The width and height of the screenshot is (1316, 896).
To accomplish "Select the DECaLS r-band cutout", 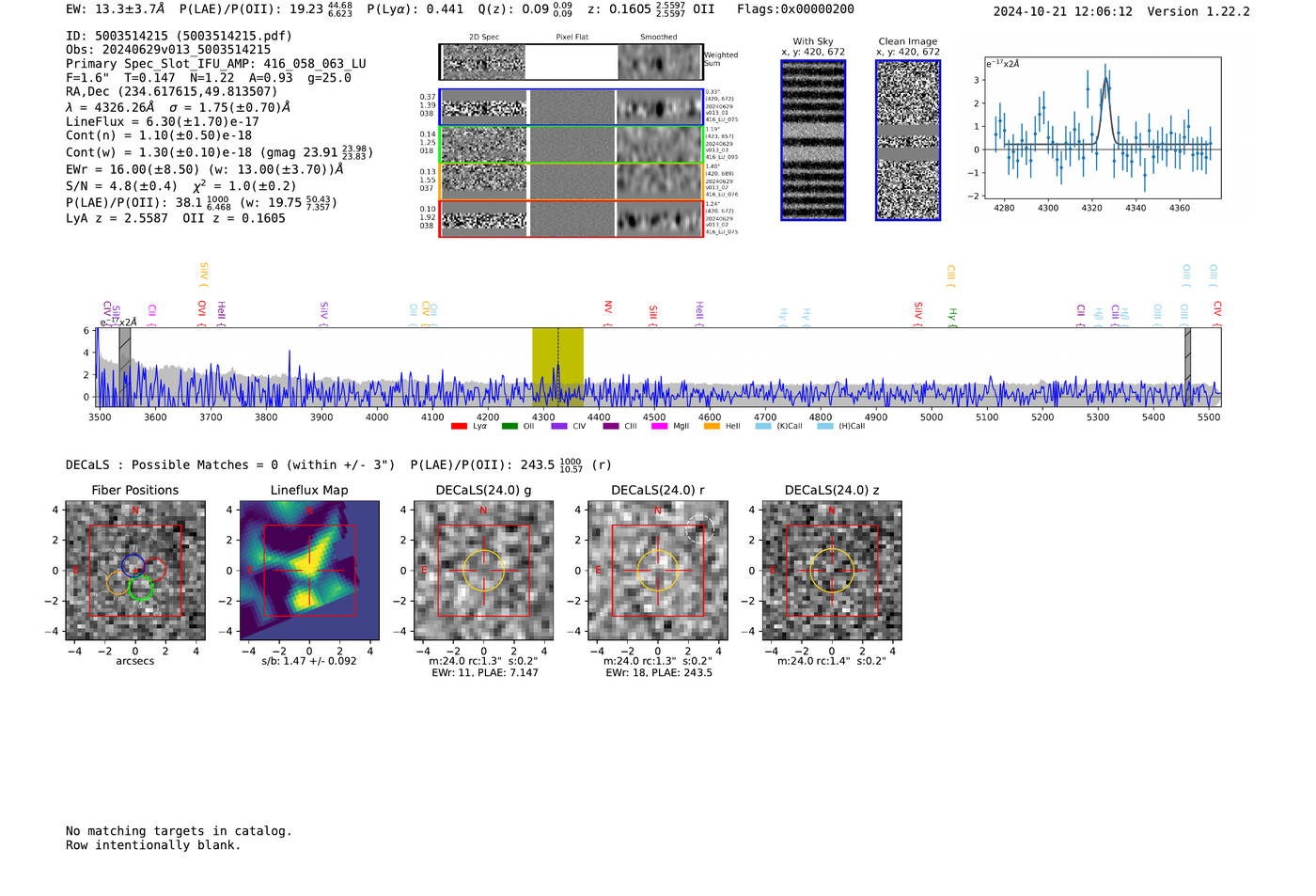I will 658,571.
